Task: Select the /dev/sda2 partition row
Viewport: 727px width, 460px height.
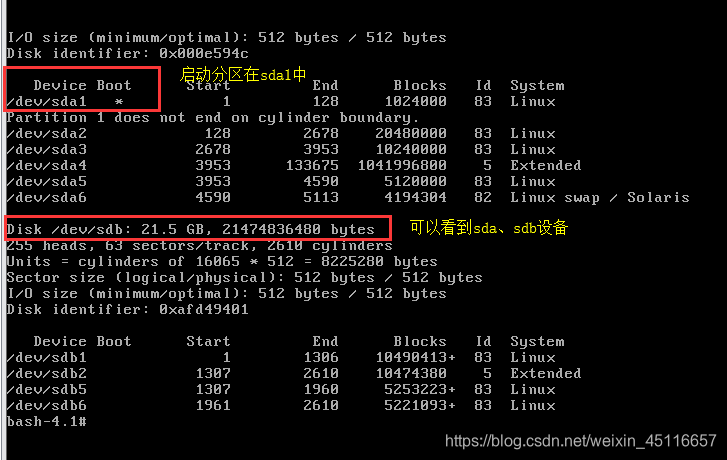Action: click(281, 134)
